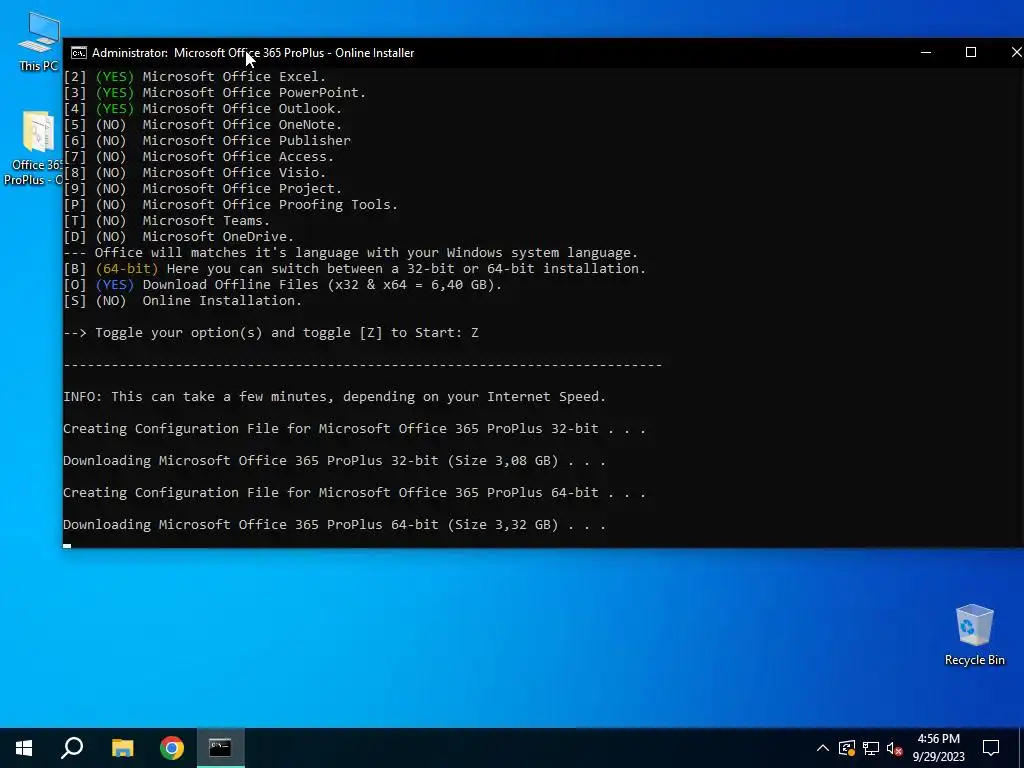1024x768 pixels.
Task: Open the network status tray icon
Action: (871, 748)
